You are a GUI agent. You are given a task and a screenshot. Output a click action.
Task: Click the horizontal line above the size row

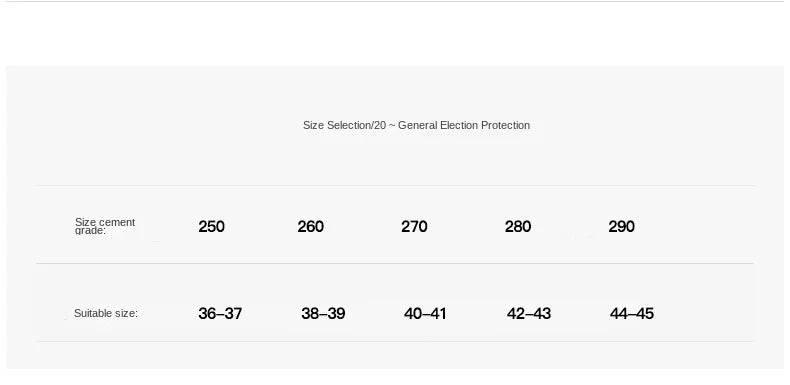(395, 185)
